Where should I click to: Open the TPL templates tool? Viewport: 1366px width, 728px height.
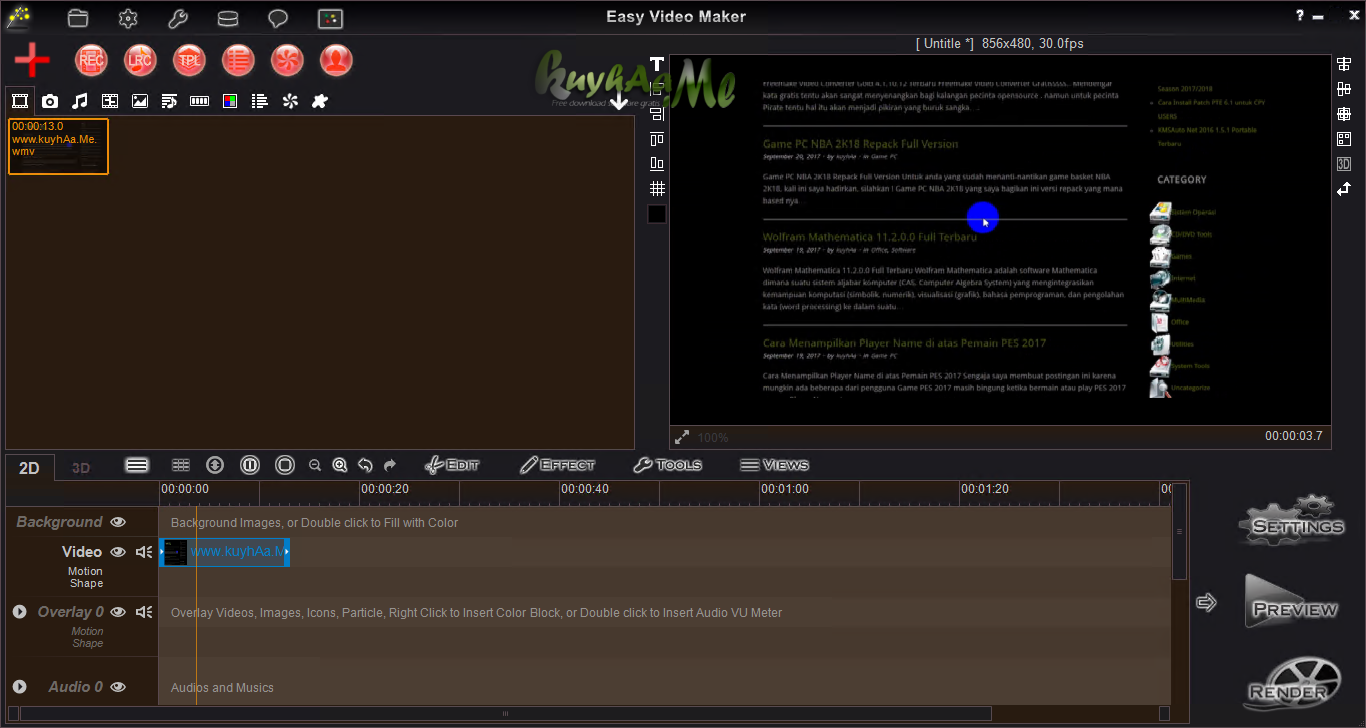pyautogui.click(x=189, y=61)
